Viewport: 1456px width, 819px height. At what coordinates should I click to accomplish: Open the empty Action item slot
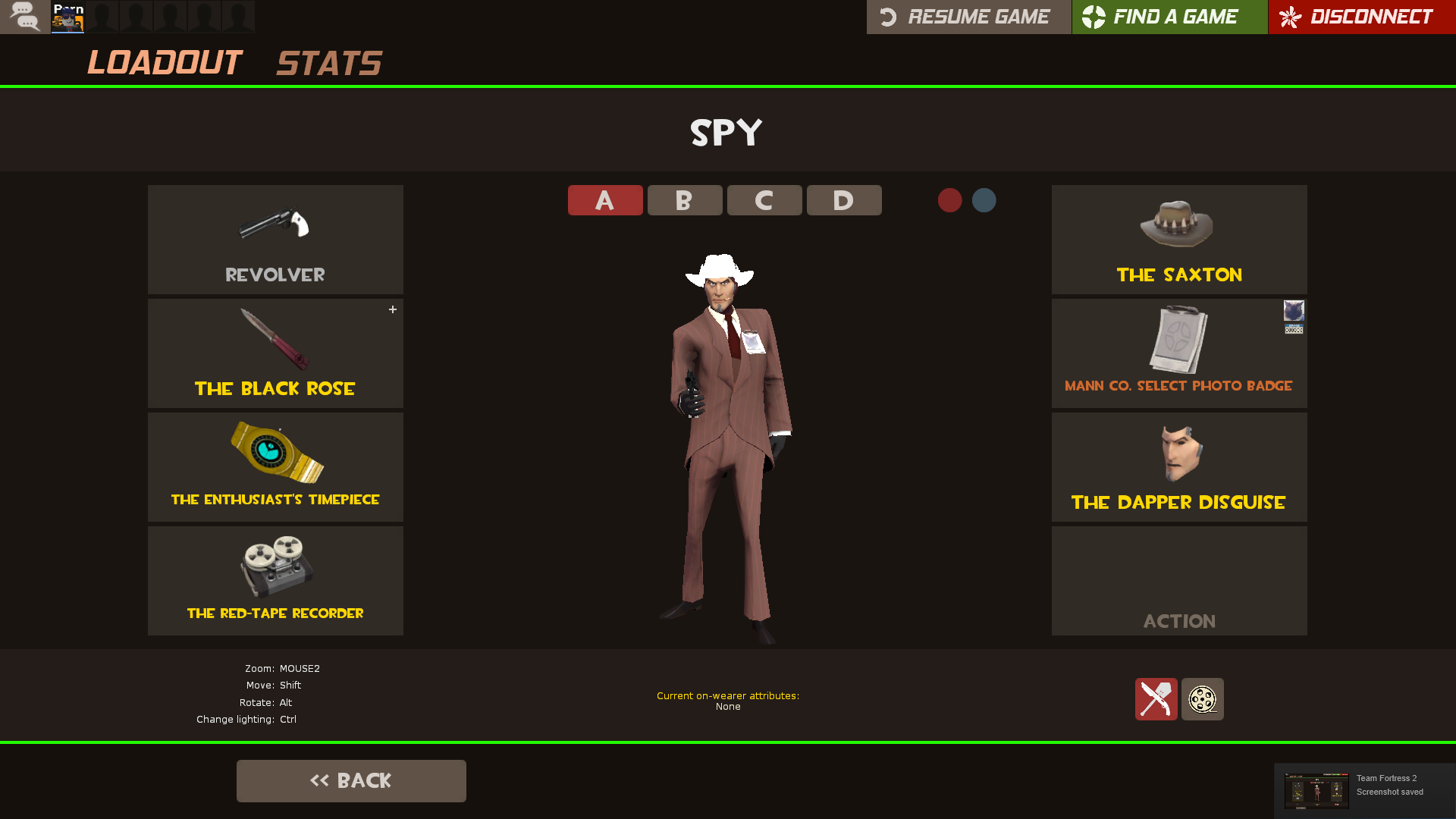tap(1179, 581)
